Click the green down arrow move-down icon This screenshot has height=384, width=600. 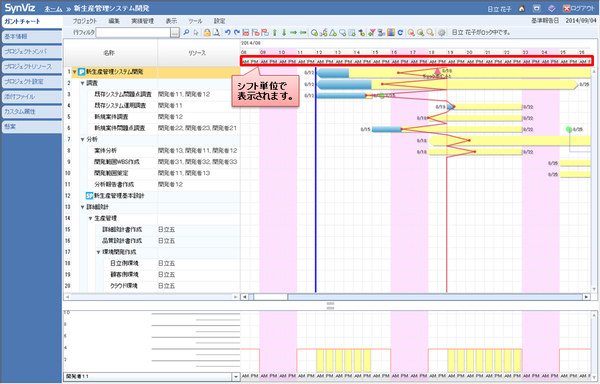[284, 33]
